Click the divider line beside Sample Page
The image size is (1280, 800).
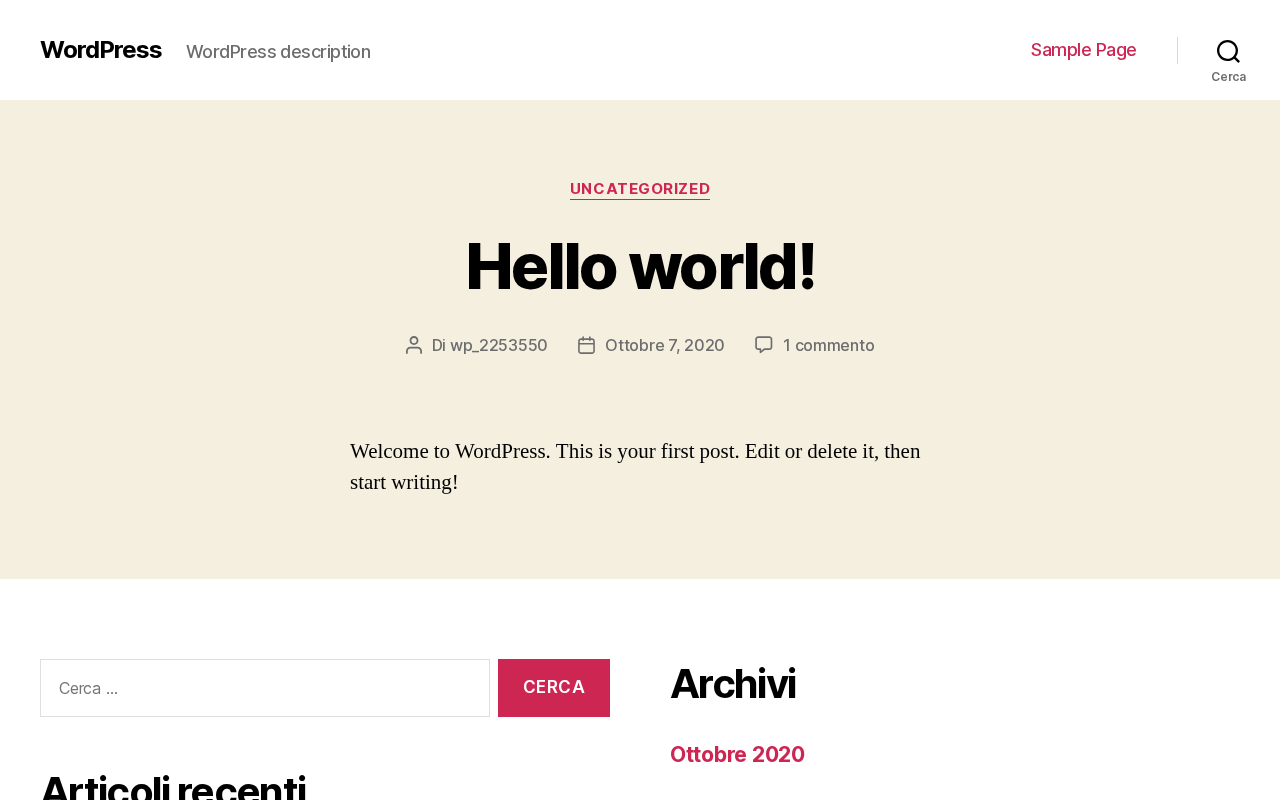click(x=1177, y=50)
